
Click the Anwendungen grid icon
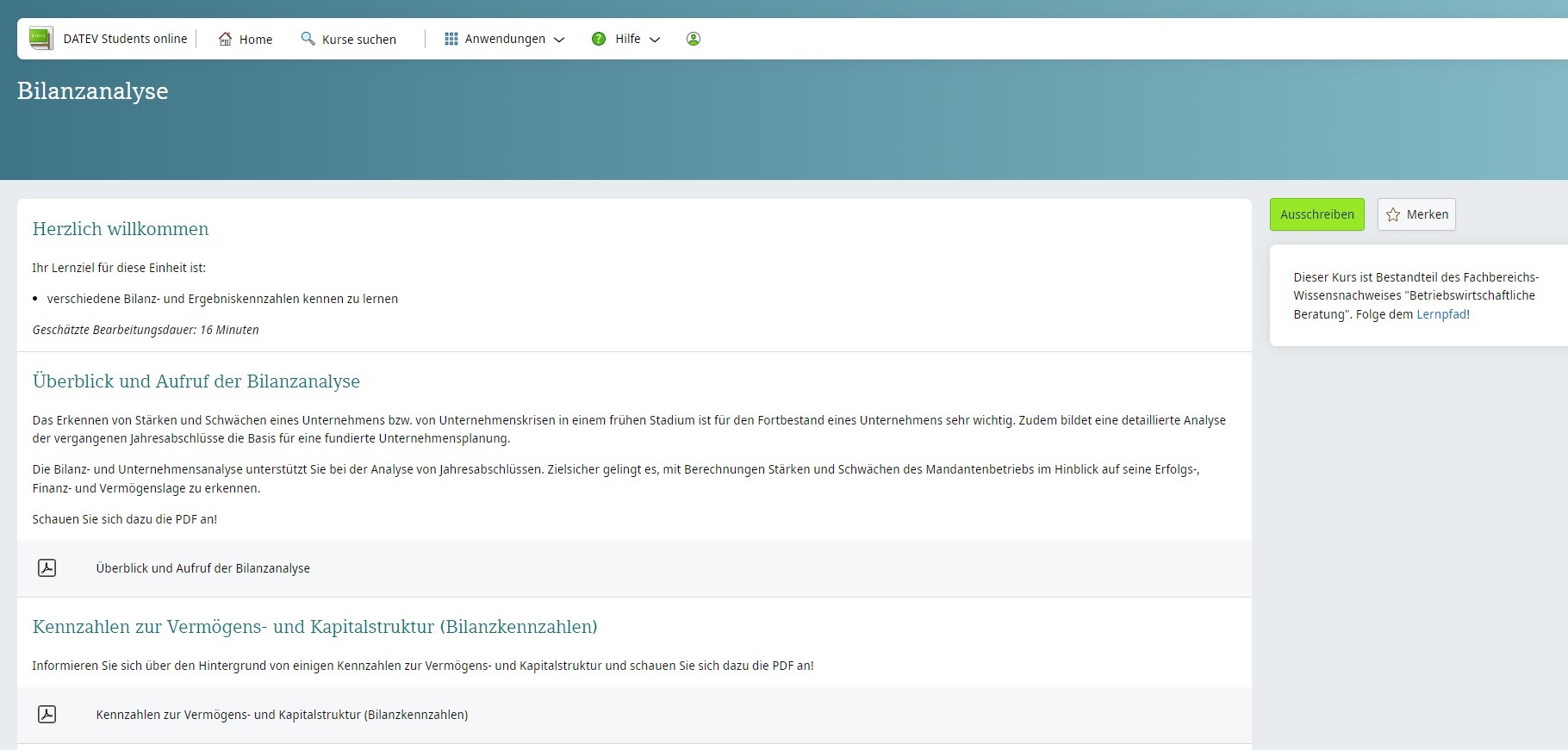[451, 39]
